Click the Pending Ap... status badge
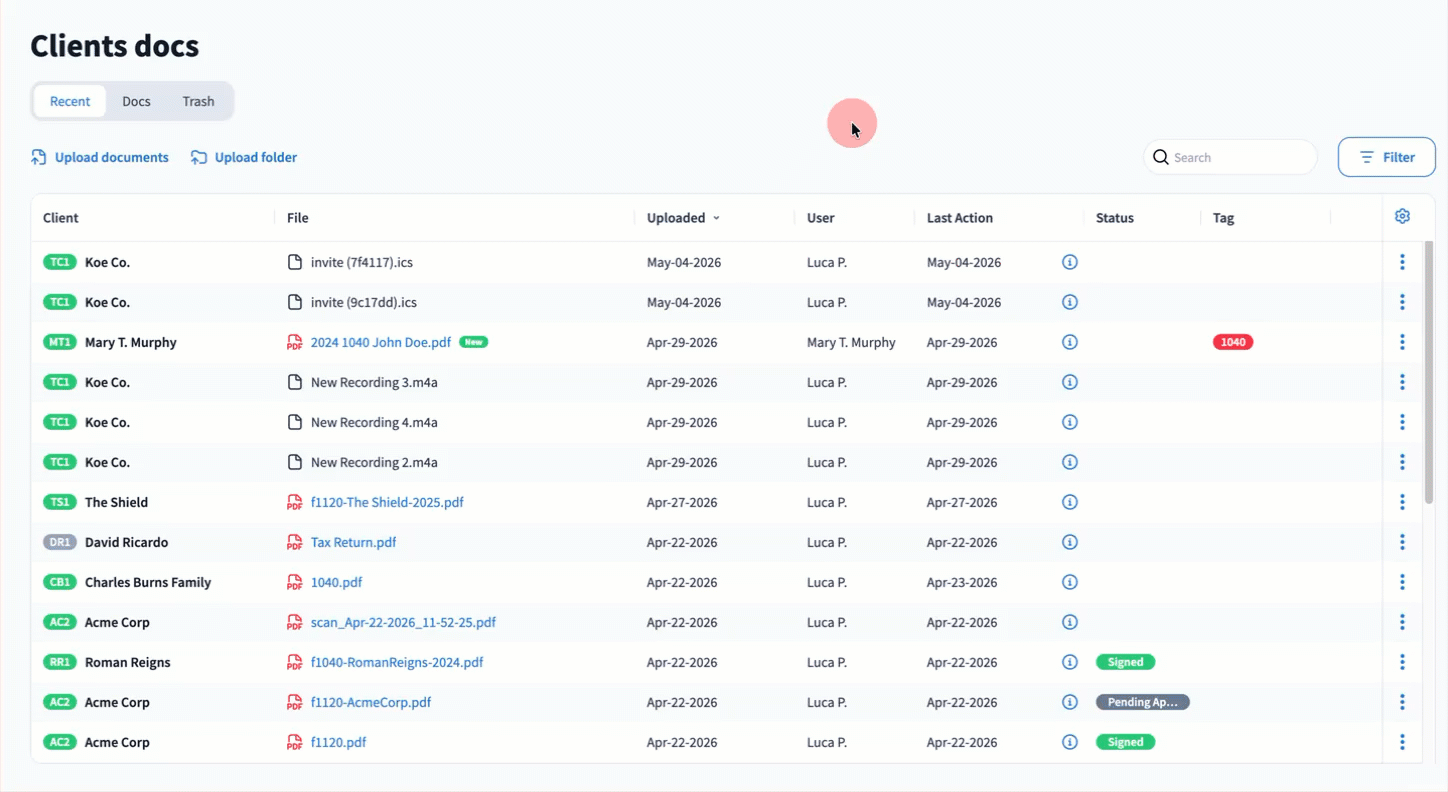Screen dimensions: 1448x792 point(1143,702)
